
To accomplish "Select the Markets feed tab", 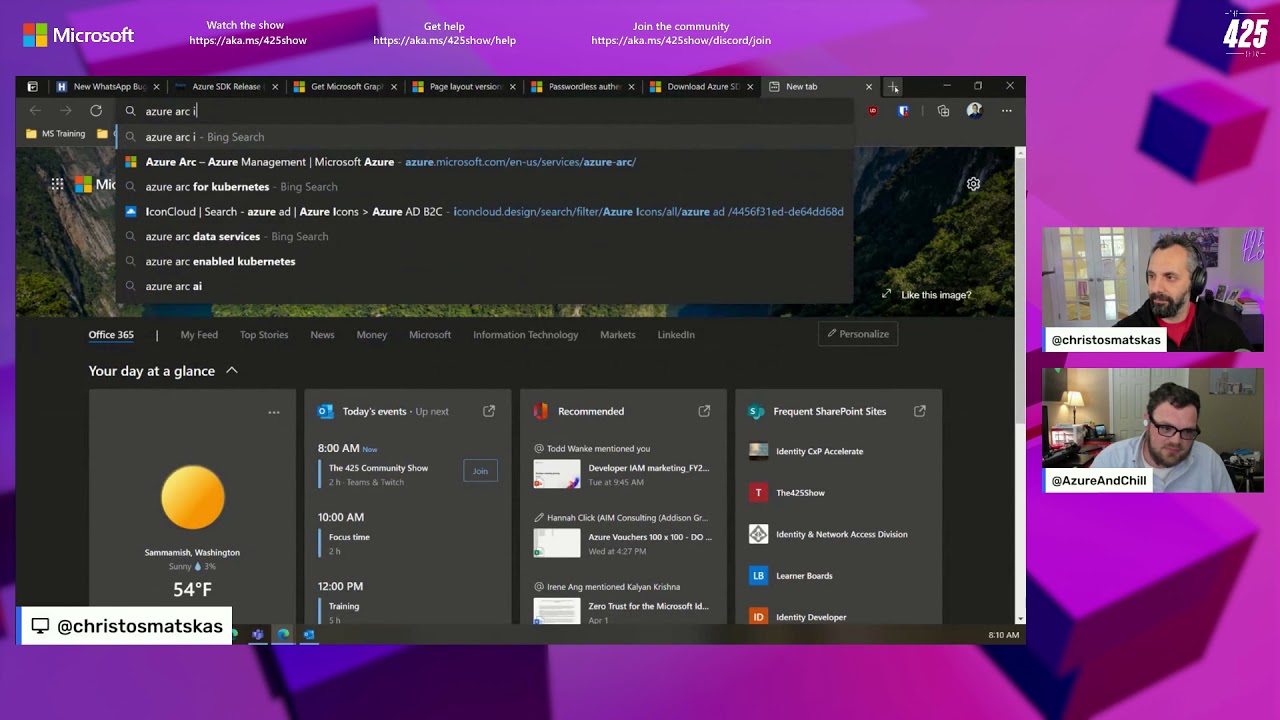I will coord(618,335).
